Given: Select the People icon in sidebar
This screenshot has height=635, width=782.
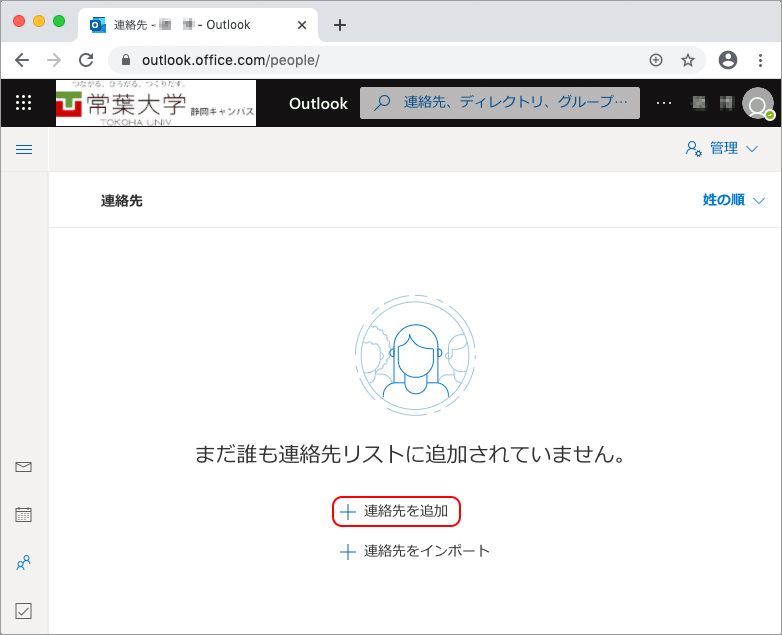Looking at the screenshot, I should click(x=24, y=563).
